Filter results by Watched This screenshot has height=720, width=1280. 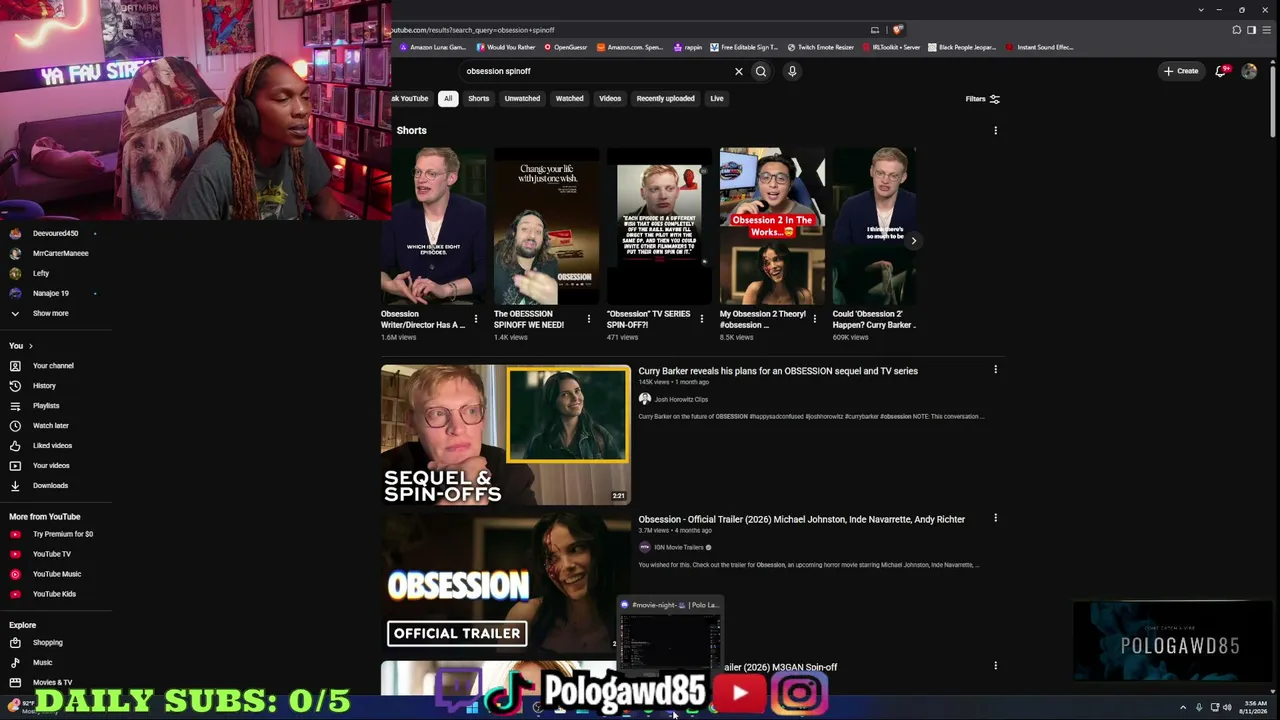pos(569,99)
